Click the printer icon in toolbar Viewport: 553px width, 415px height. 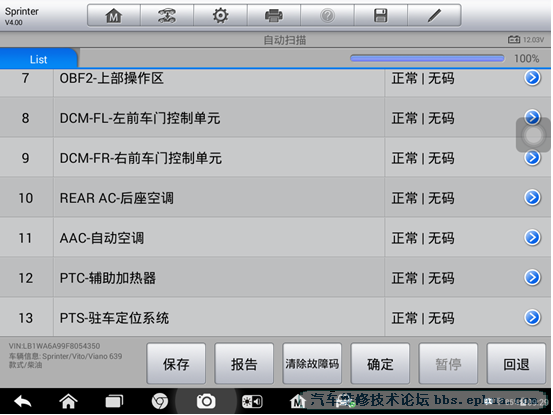click(274, 16)
